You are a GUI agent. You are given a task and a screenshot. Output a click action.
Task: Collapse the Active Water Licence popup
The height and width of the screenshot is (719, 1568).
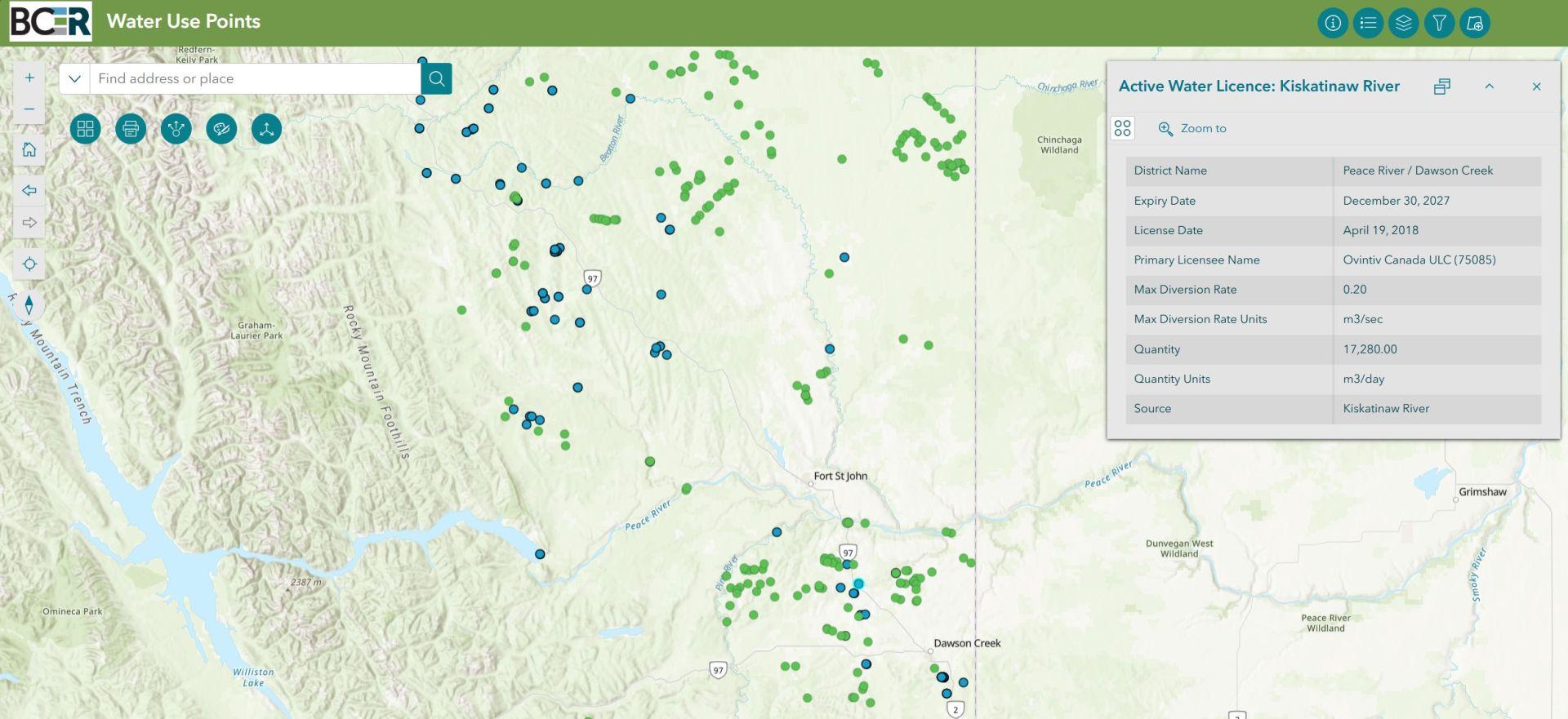click(x=1489, y=87)
